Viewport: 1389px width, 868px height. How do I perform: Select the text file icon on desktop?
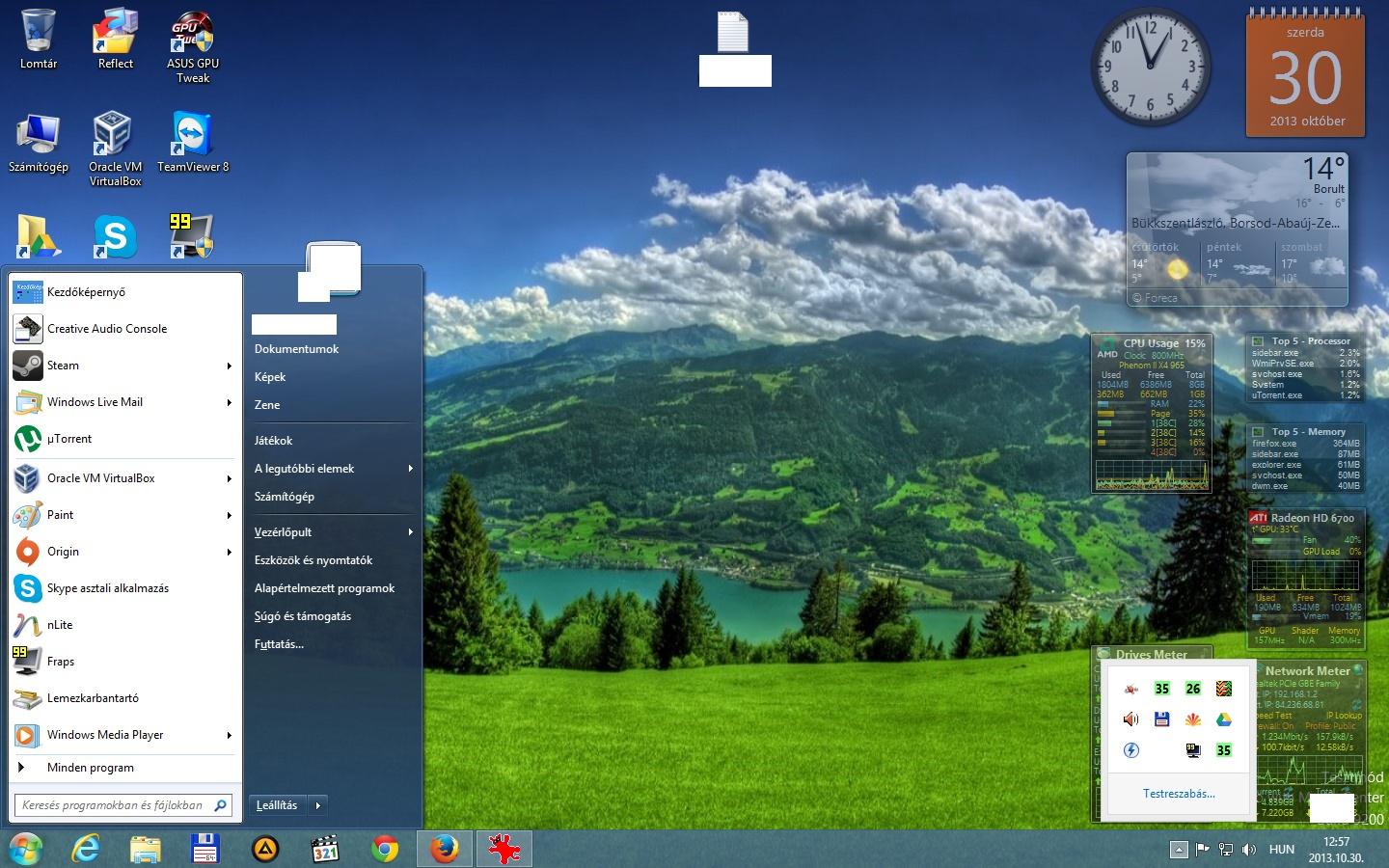(x=733, y=32)
